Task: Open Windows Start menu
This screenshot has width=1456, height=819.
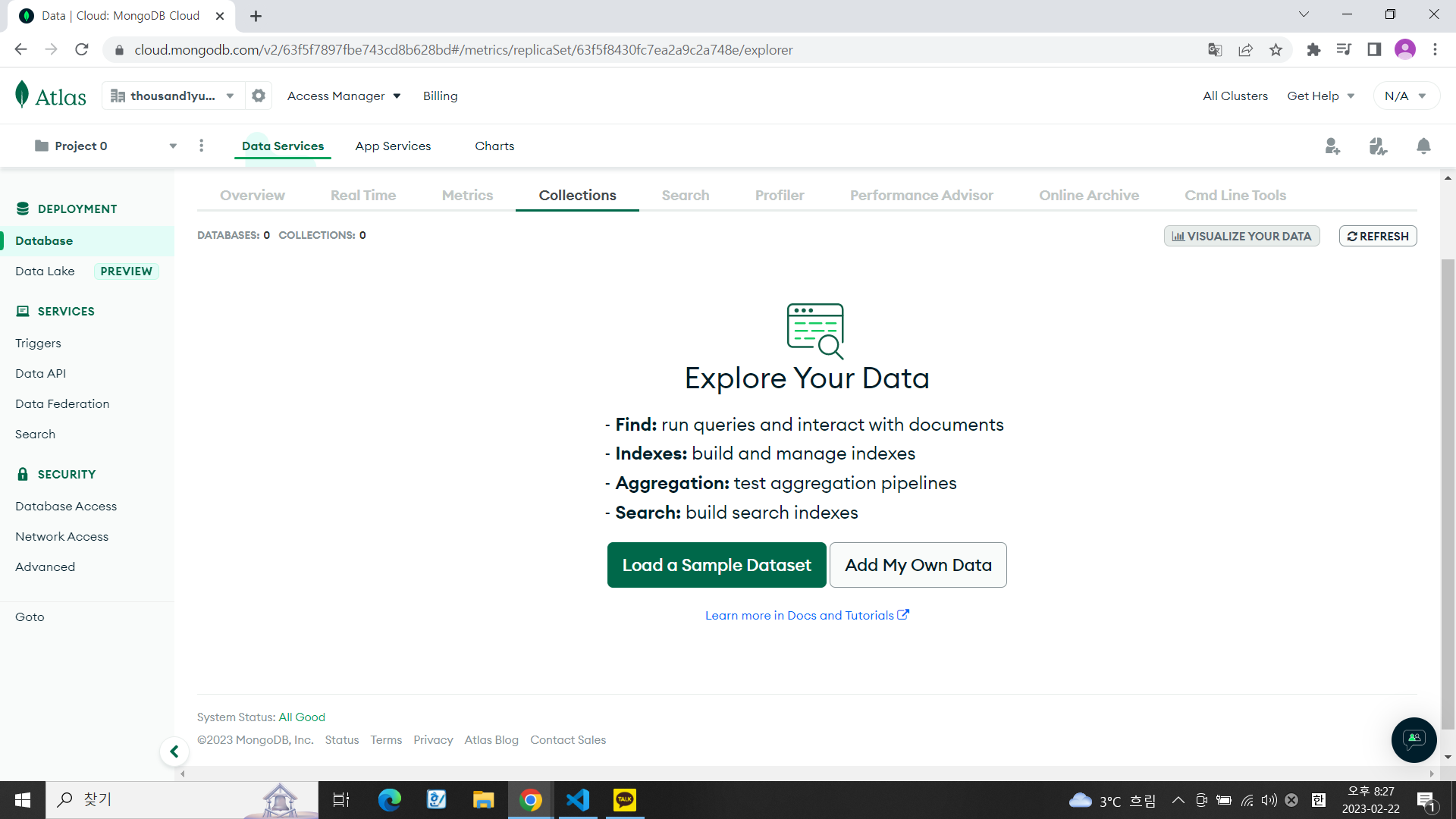Action: click(23, 800)
